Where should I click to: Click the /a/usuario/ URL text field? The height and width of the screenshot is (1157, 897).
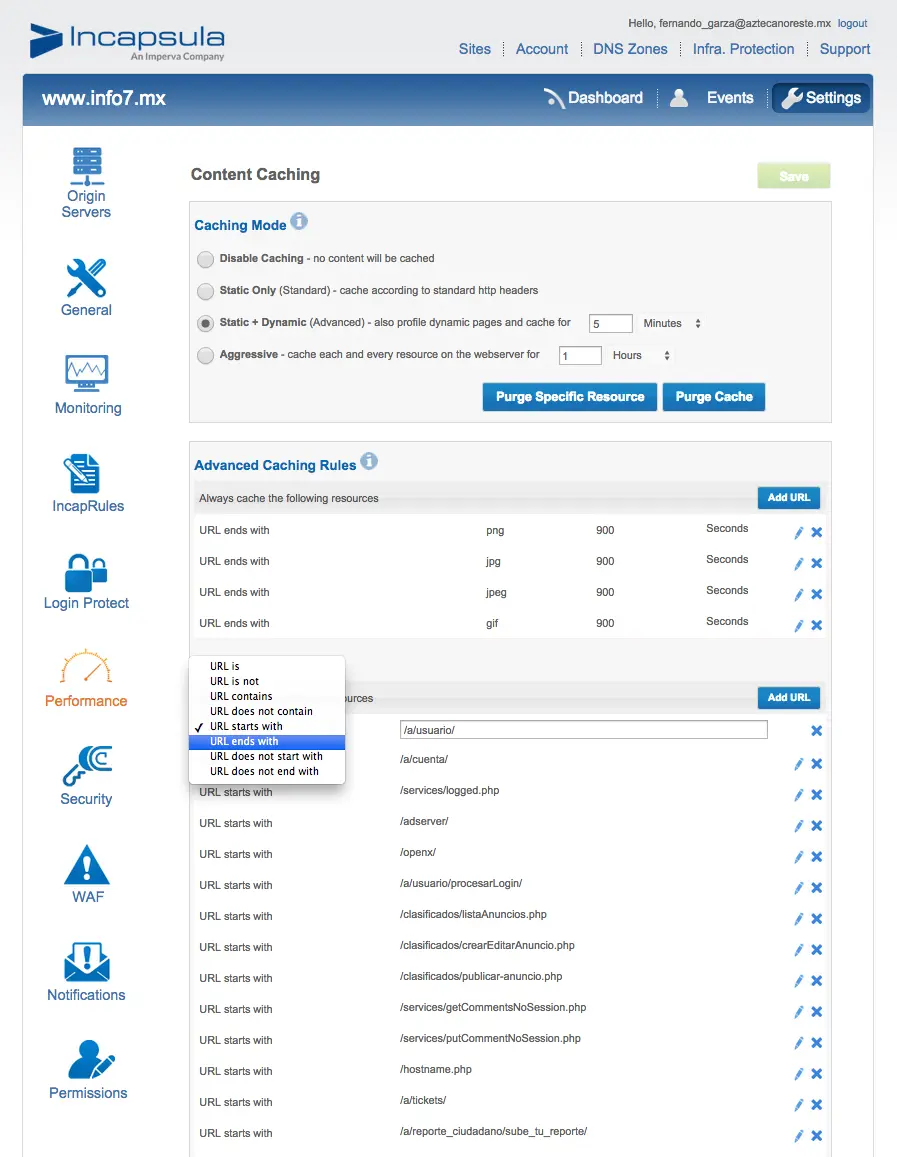583,730
